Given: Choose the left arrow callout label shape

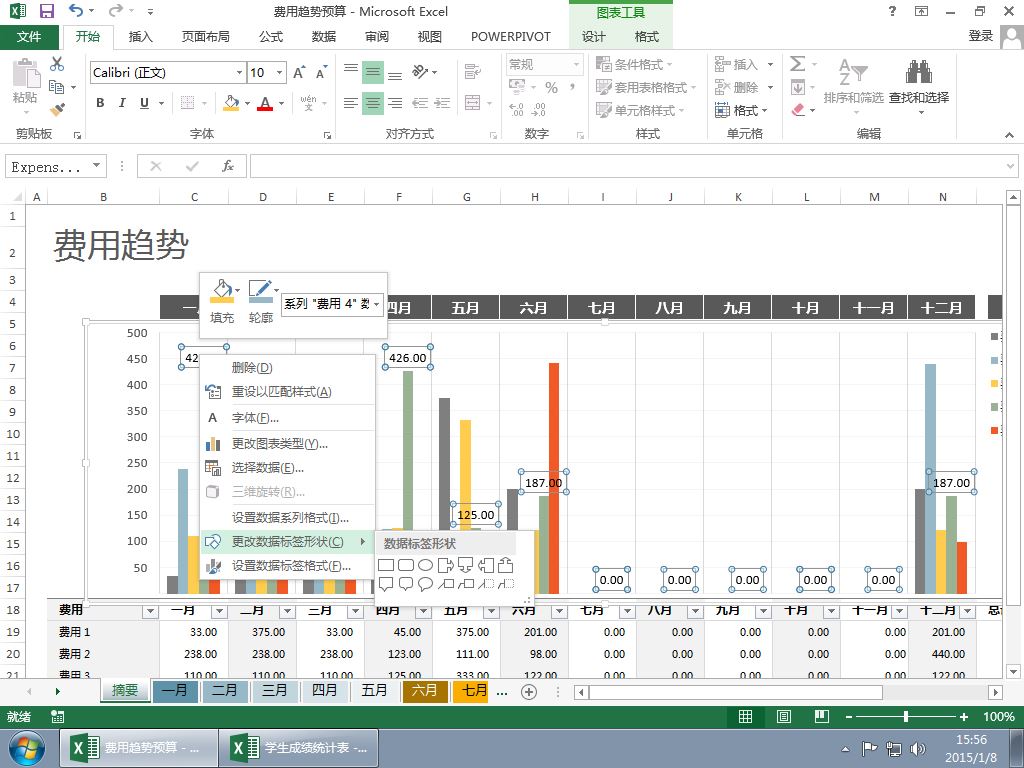Looking at the screenshot, I should click(485, 565).
